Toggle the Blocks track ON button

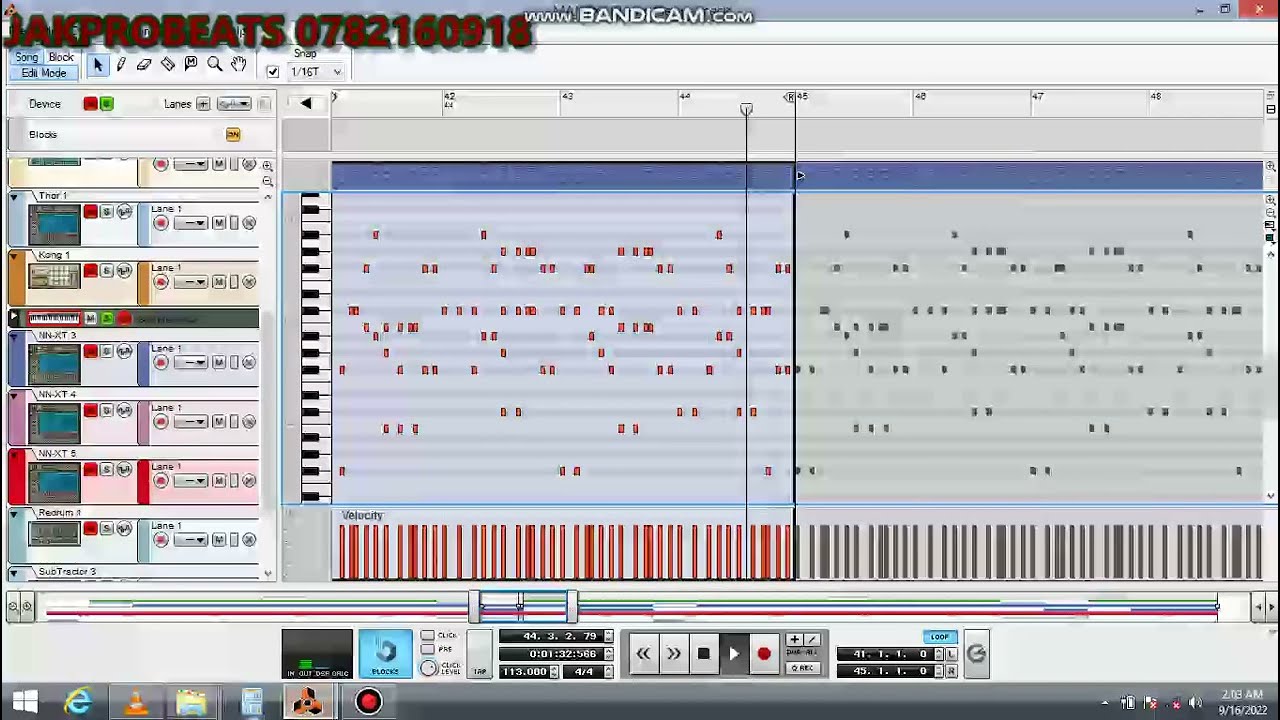[x=233, y=135]
